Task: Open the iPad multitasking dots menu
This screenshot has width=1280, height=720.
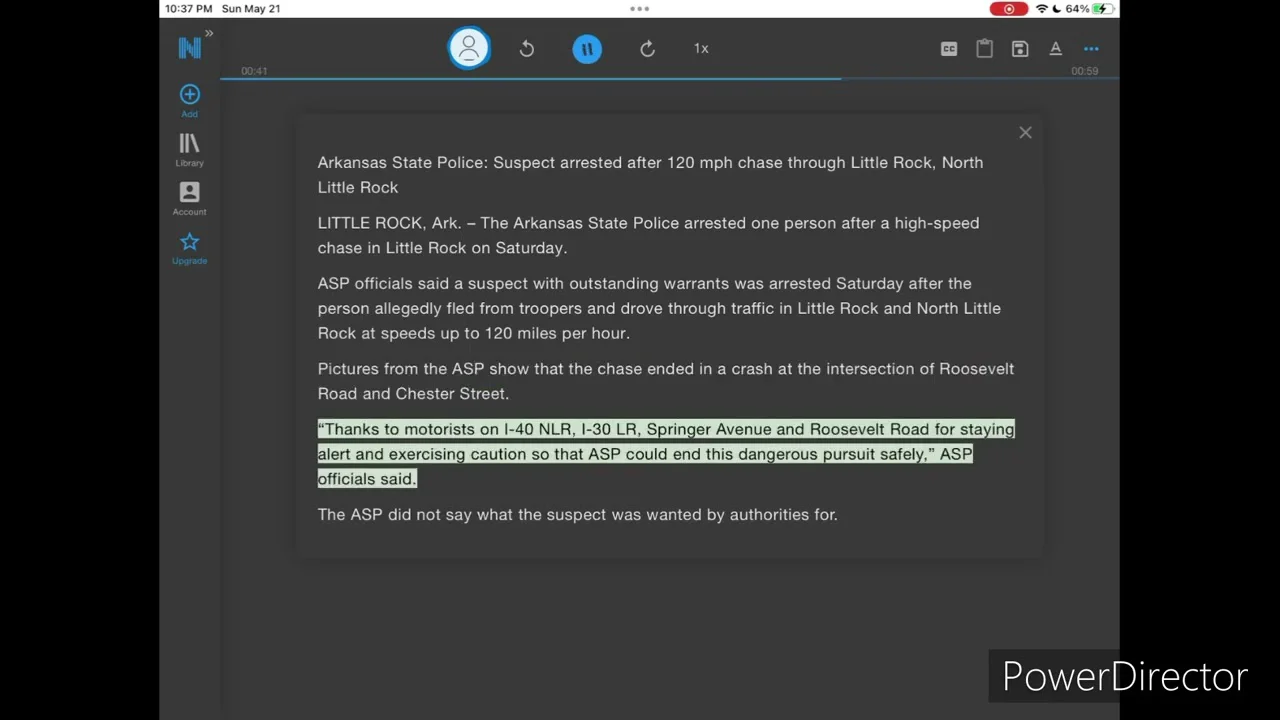Action: [x=640, y=9]
